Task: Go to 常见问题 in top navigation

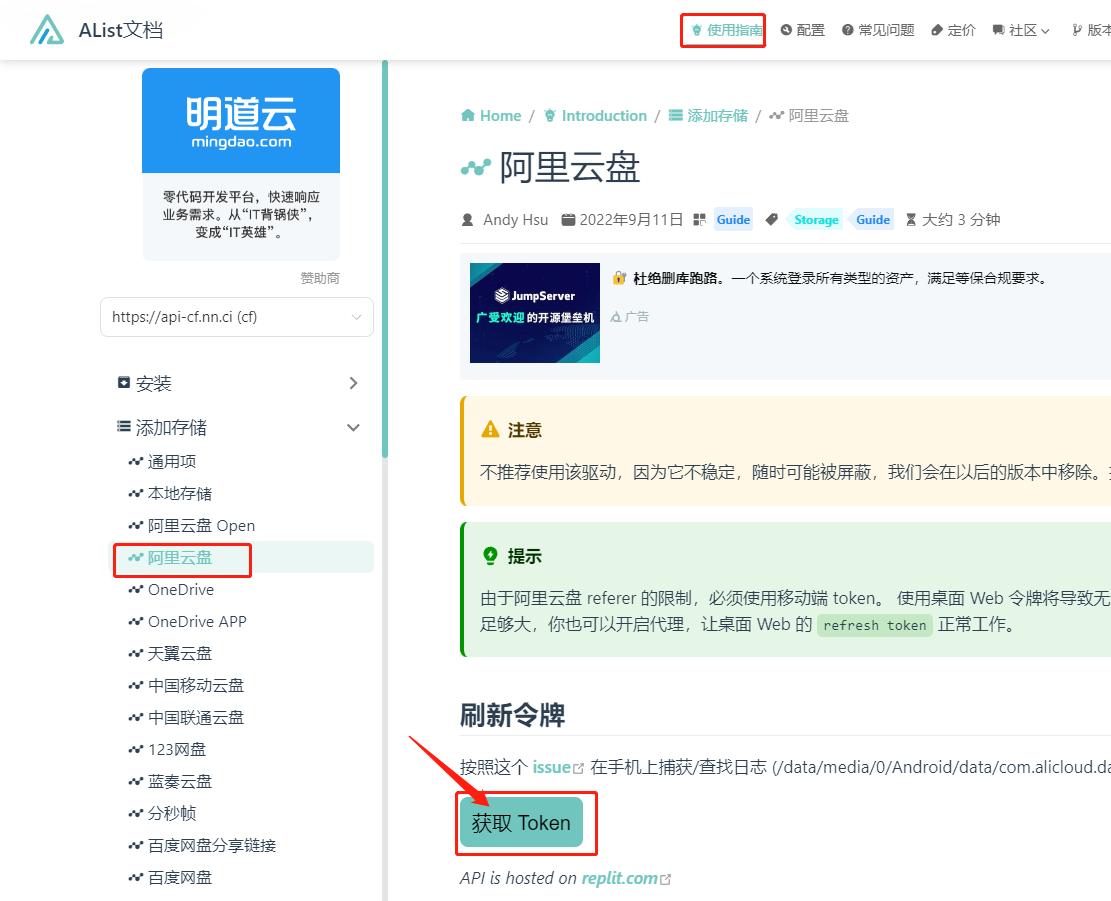Action: point(878,30)
